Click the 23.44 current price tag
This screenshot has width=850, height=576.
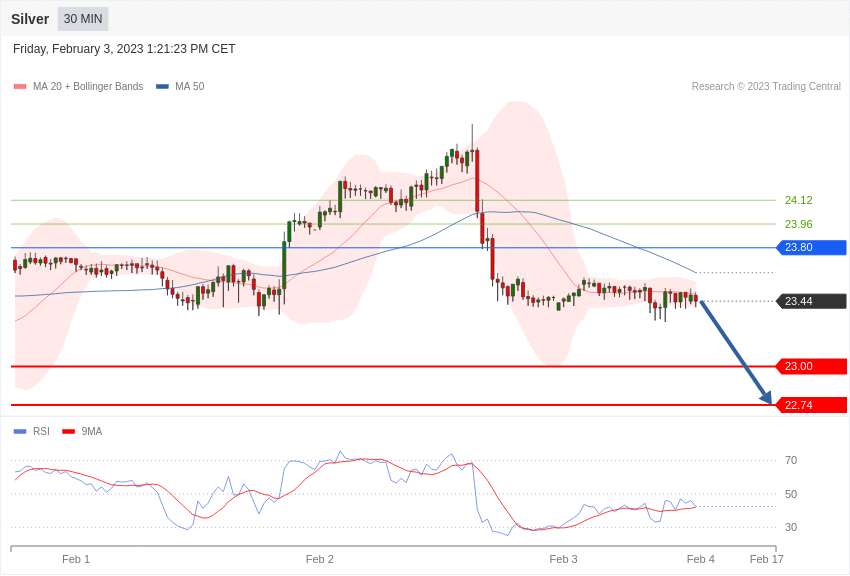(812, 301)
